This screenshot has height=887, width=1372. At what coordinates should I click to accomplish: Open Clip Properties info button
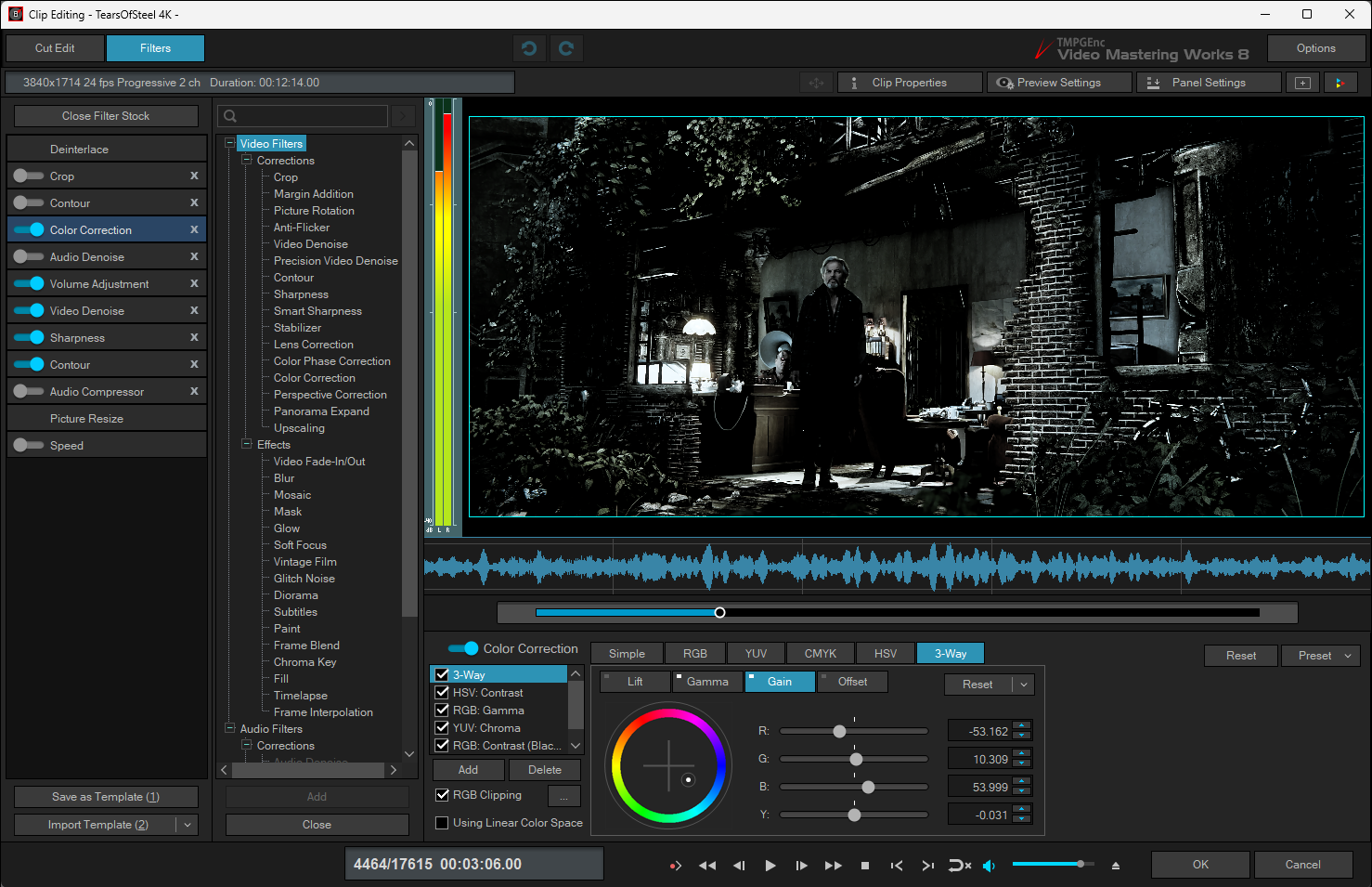click(910, 83)
